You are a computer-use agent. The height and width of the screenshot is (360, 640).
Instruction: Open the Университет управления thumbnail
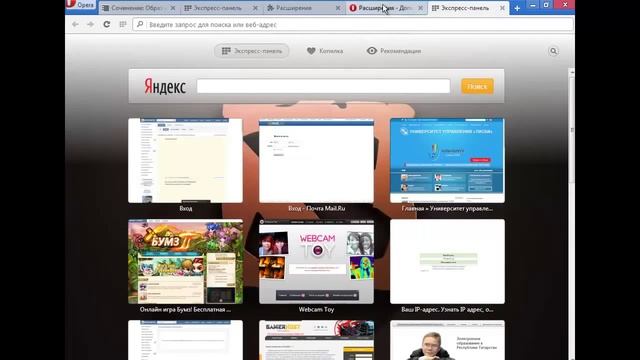pyautogui.click(x=447, y=160)
